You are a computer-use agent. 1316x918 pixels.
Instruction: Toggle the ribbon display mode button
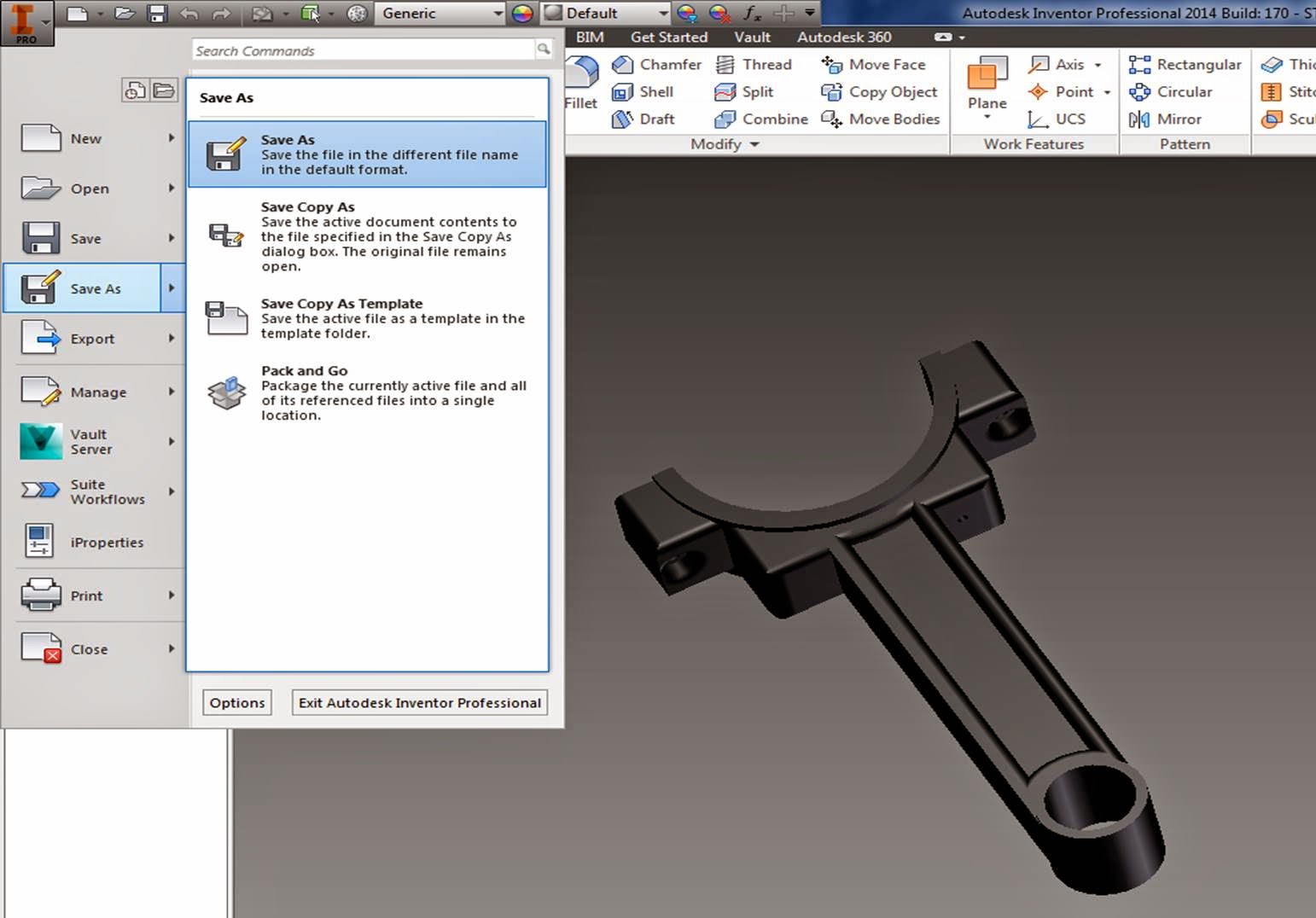[x=943, y=37]
